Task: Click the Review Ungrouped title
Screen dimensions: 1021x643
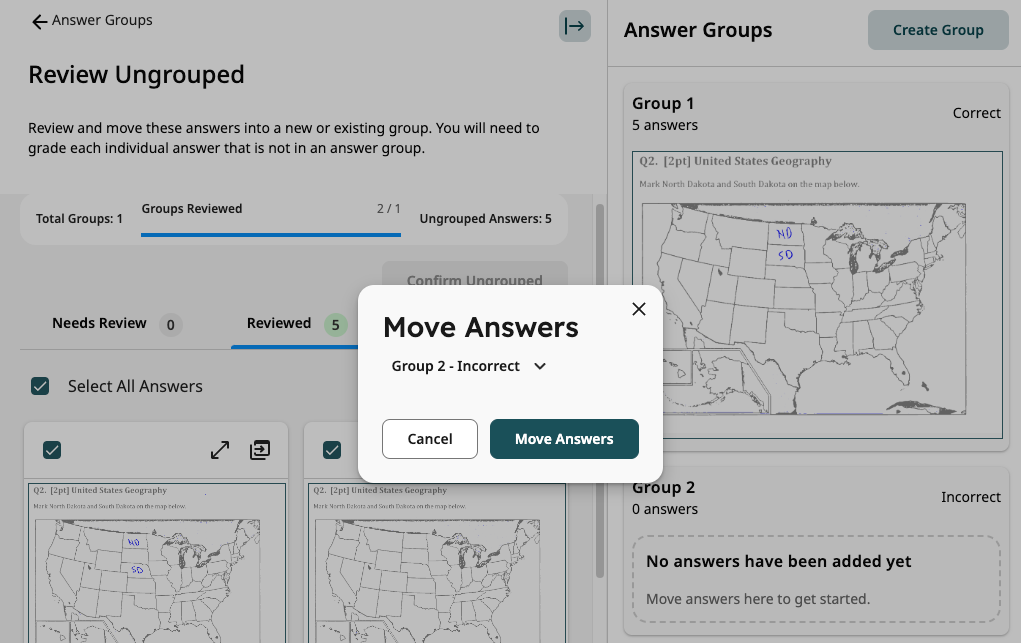Action: (x=136, y=75)
